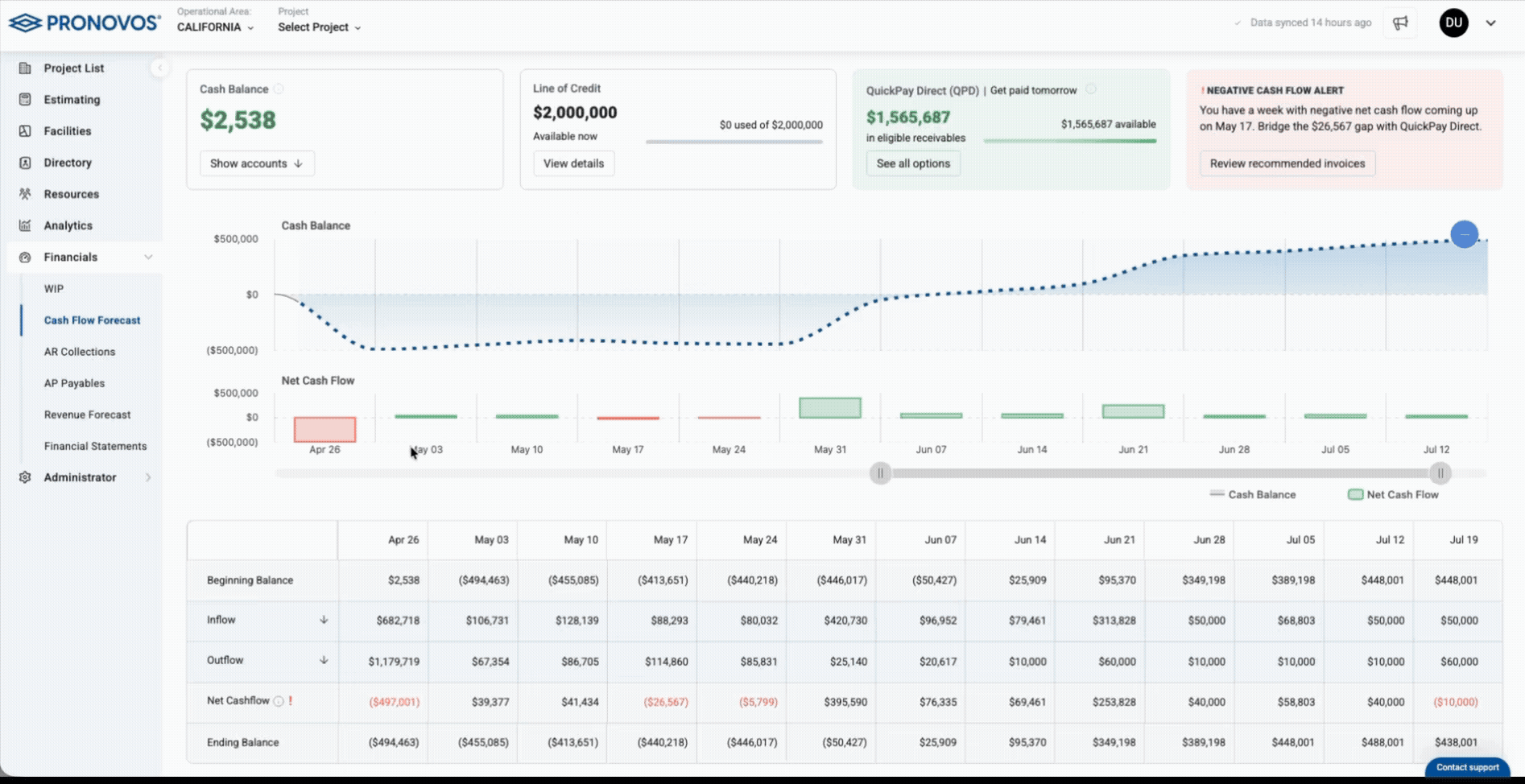The height and width of the screenshot is (784, 1525).
Task: Click See all options button
Action: [913, 163]
